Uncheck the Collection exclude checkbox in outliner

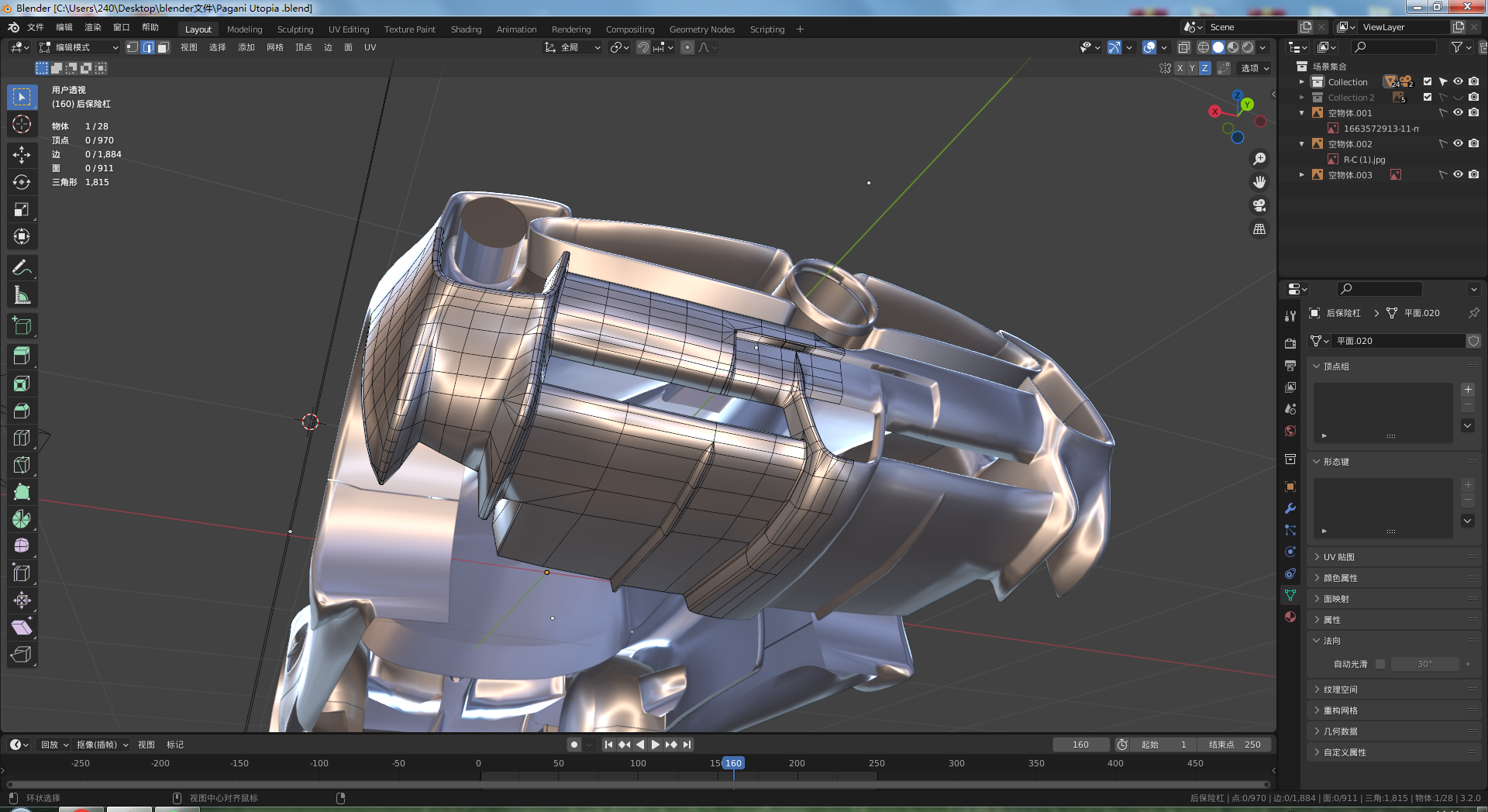click(x=1428, y=81)
